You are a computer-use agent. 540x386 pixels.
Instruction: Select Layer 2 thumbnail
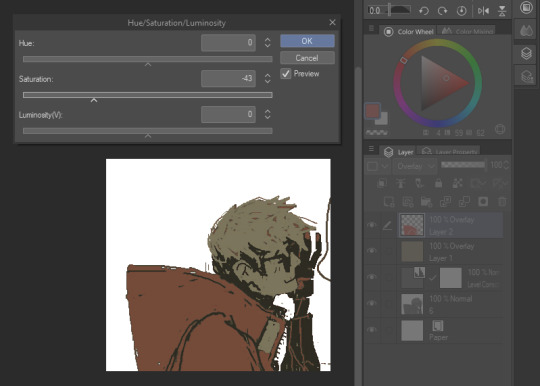(x=412, y=225)
